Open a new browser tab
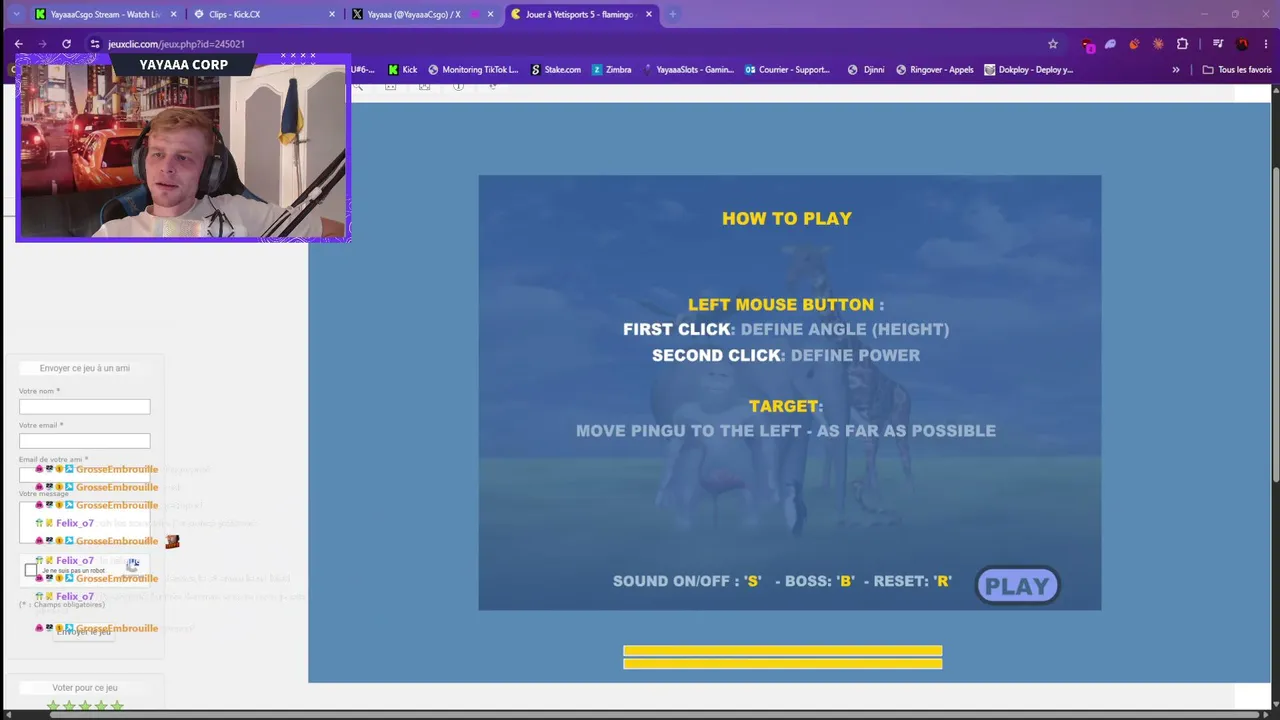1280x720 pixels. (x=672, y=14)
